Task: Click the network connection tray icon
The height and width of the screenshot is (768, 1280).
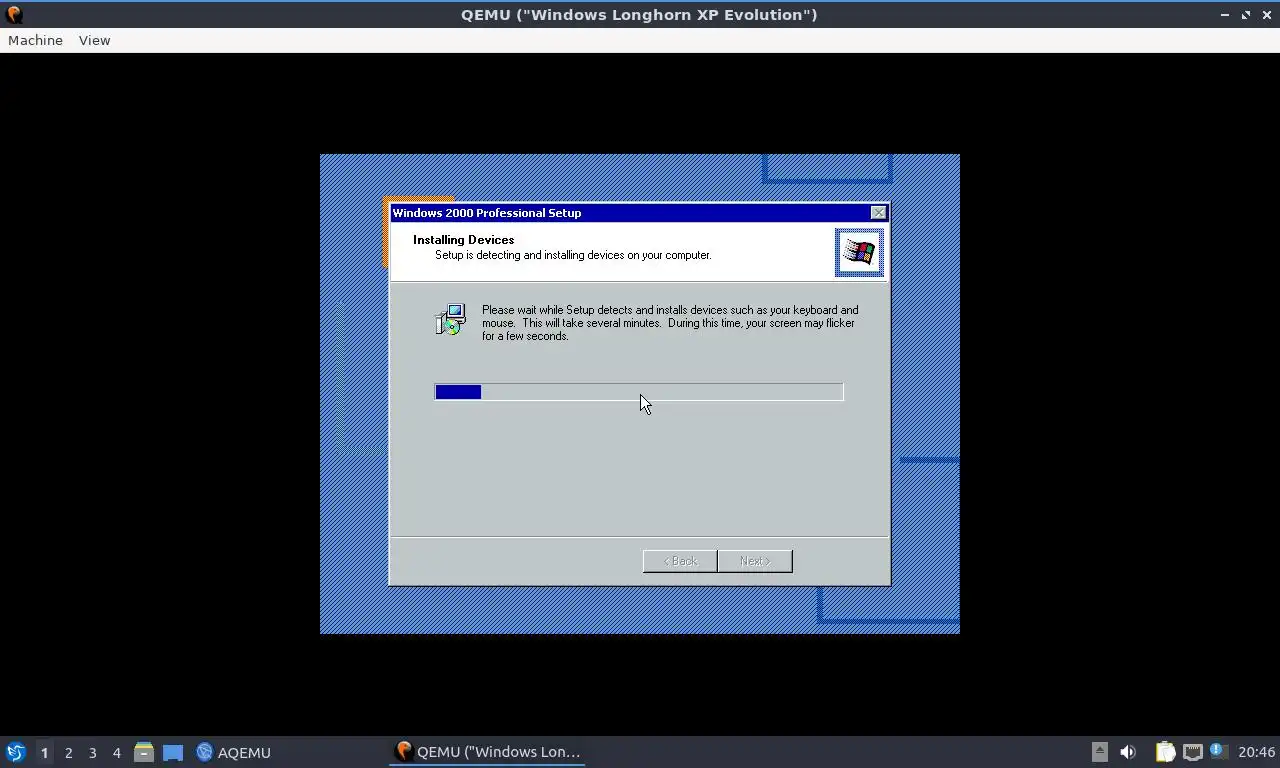Action: coord(1192,752)
